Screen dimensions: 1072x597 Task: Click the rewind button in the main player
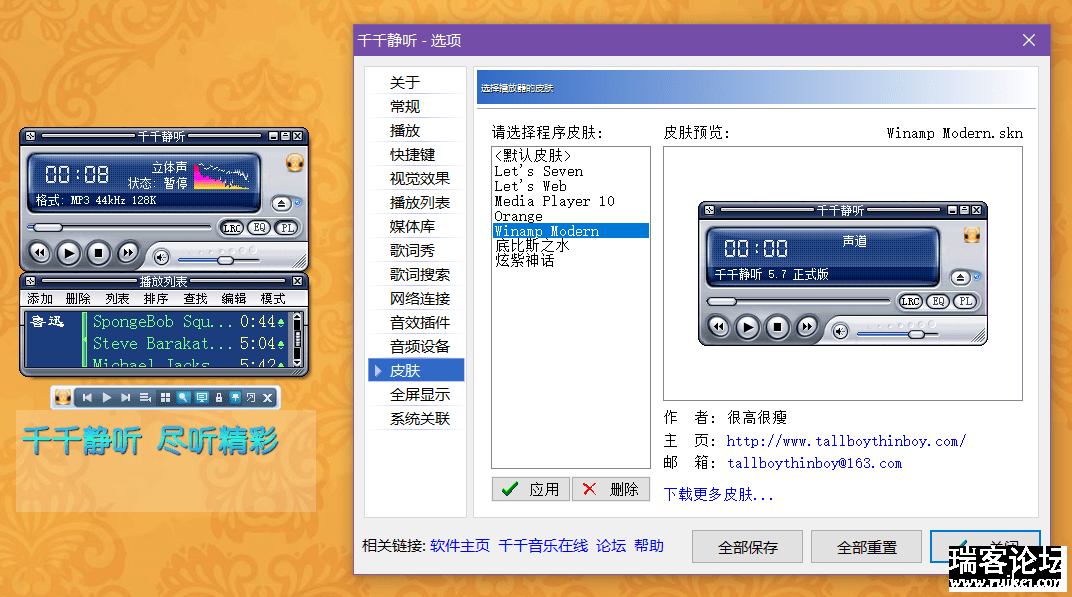[39, 253]
